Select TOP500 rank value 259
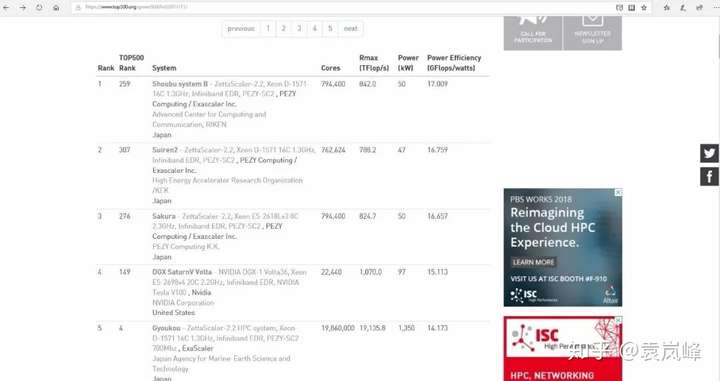Viewport: 720px width, 381px height. [x=124, y=84]
